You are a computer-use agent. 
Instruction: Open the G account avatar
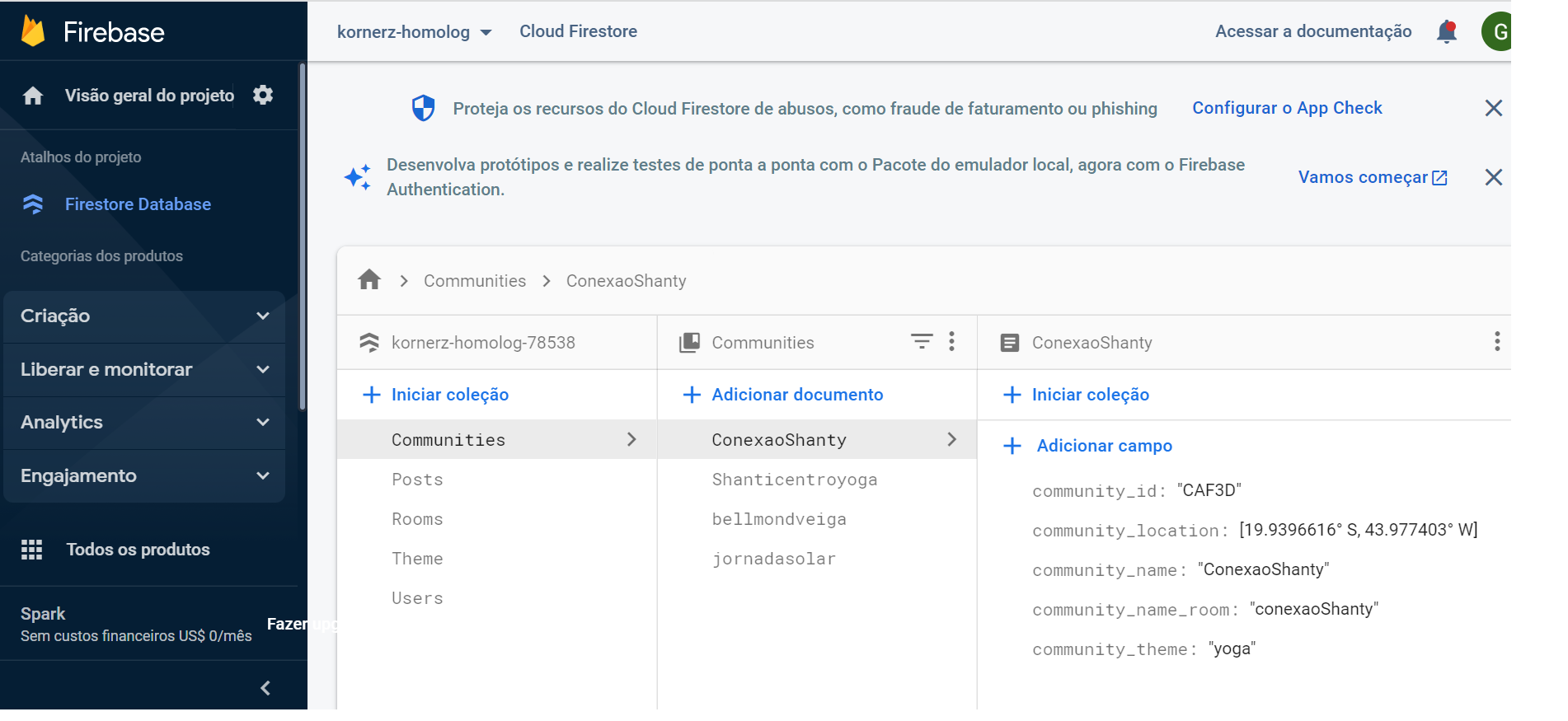click(1498, 32)
